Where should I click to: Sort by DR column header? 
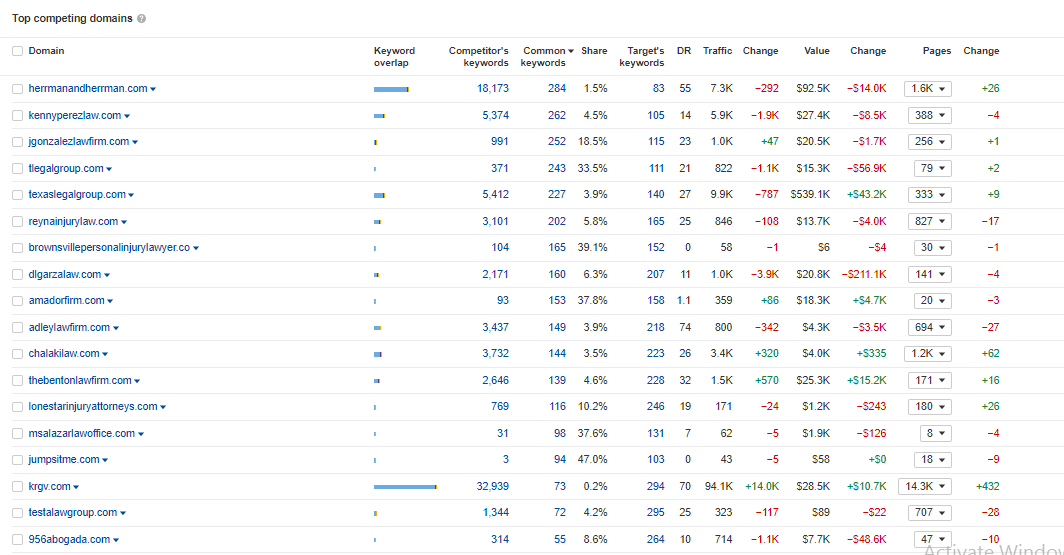[683, 51]
